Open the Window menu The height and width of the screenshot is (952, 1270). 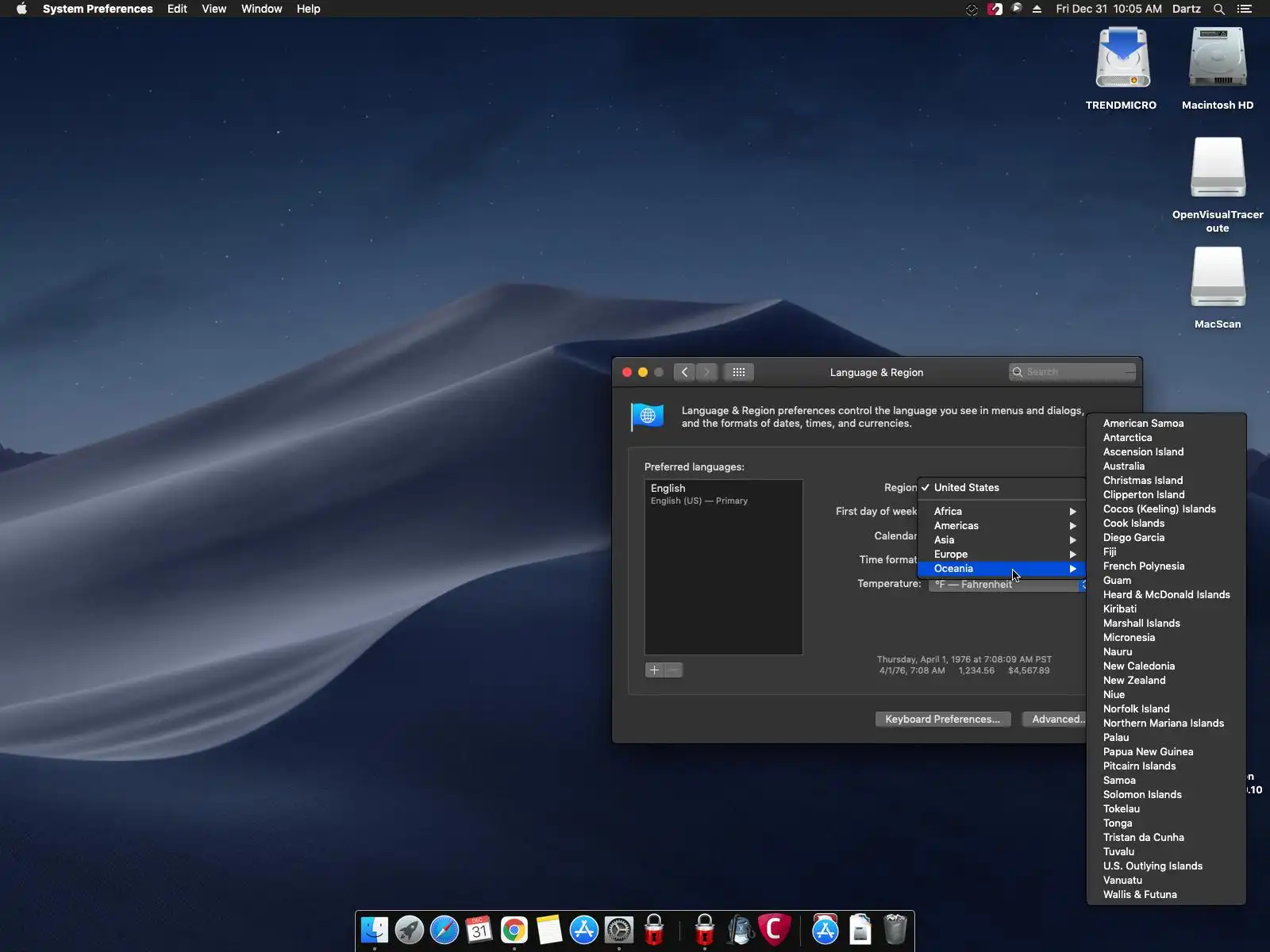point(261,9)
